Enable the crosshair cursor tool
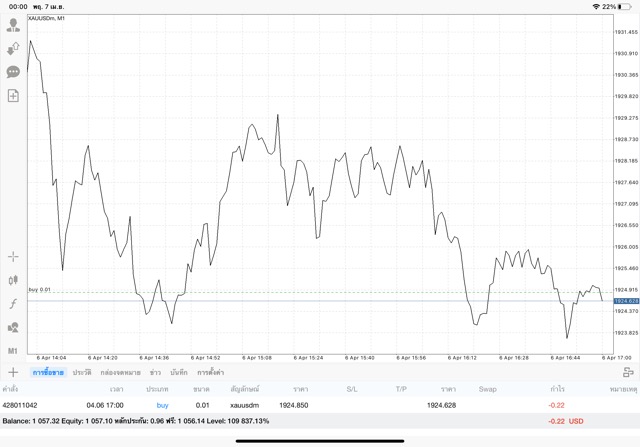640x447 pixels. click(x=13, y=257)
